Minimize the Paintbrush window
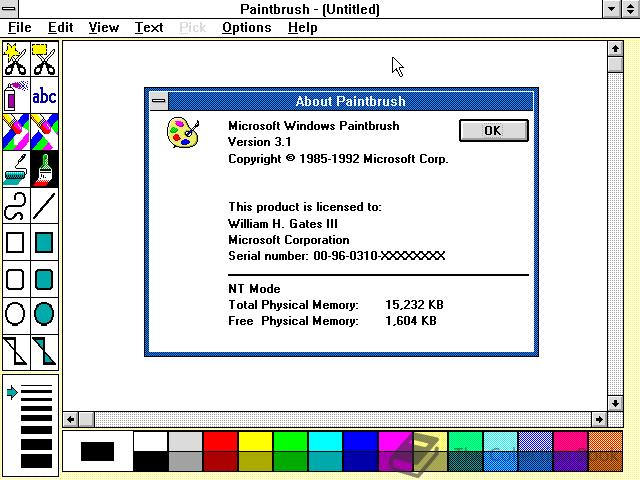The width and height of the screenshot is (640, 480). click(611, 9)
